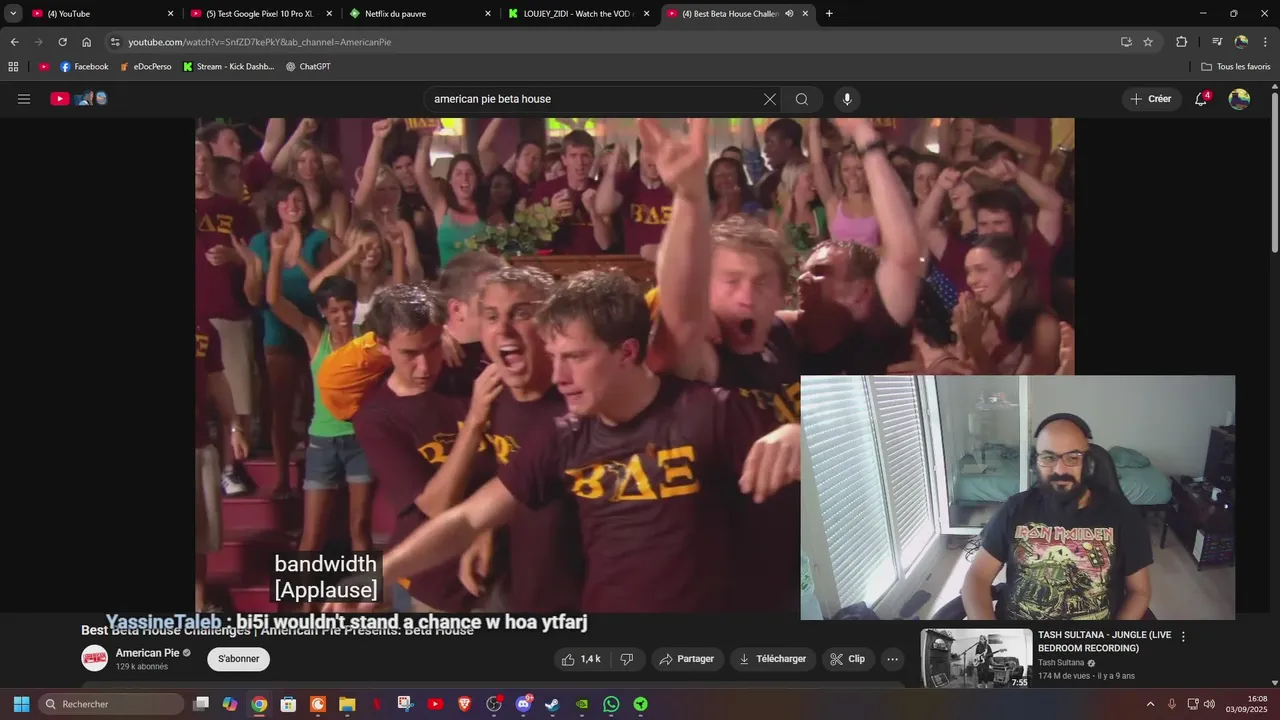
Task: Go back in browser history
Action: coord(14,42)
